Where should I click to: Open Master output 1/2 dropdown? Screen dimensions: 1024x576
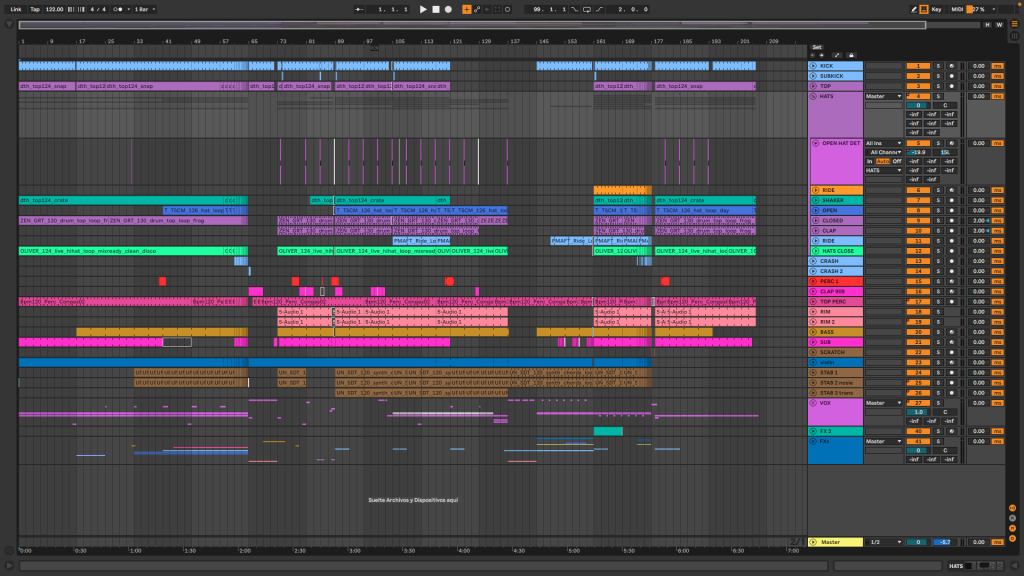(884, 542)
